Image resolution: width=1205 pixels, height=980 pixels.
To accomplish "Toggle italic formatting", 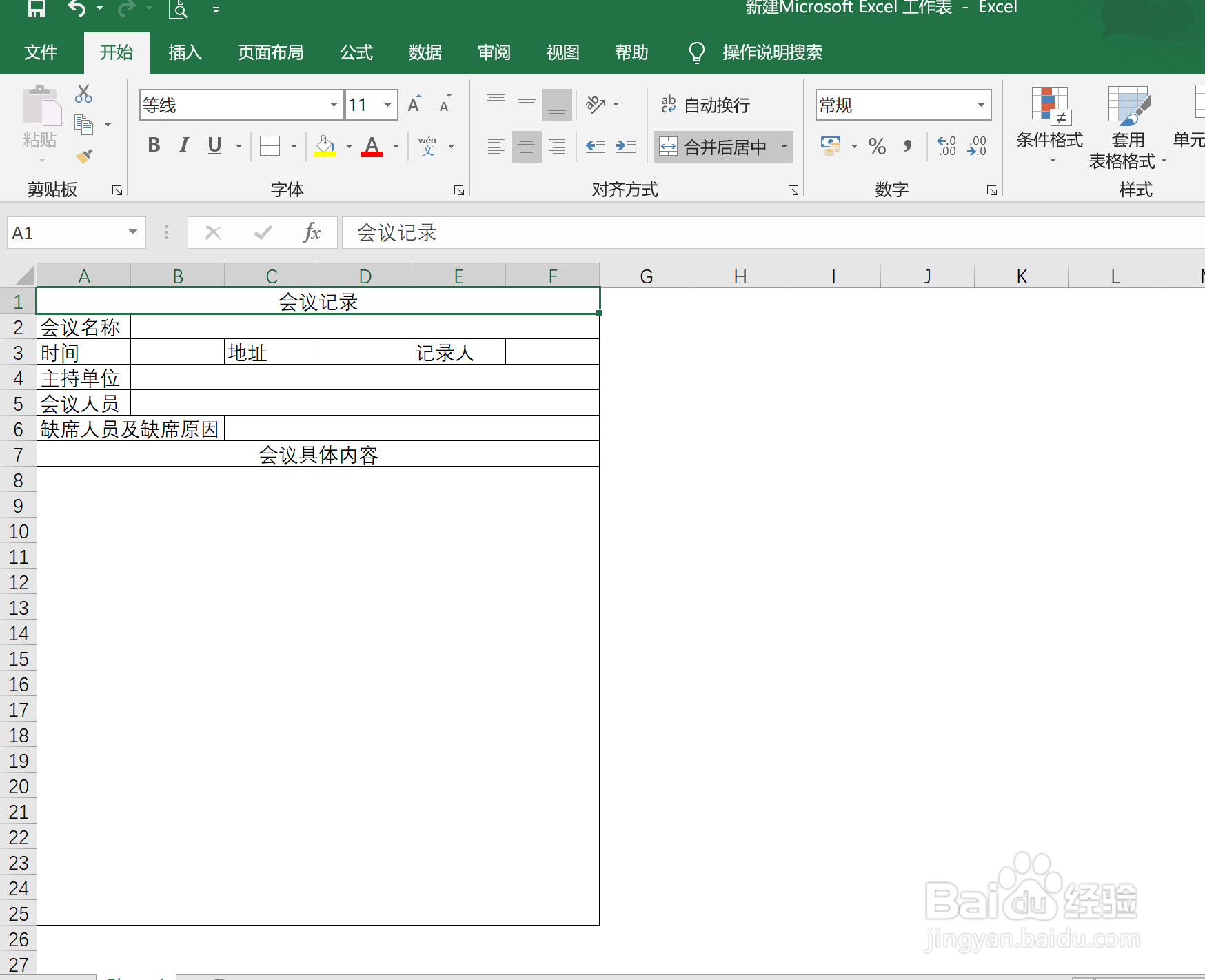I will click(183, 145).
